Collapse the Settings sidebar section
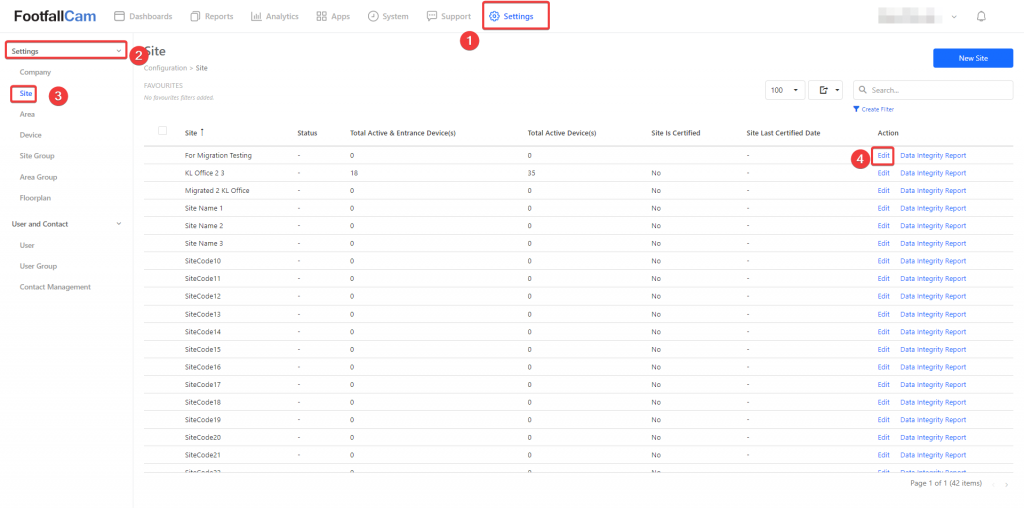The image size is (1024, 508). (x=119, y=51)
